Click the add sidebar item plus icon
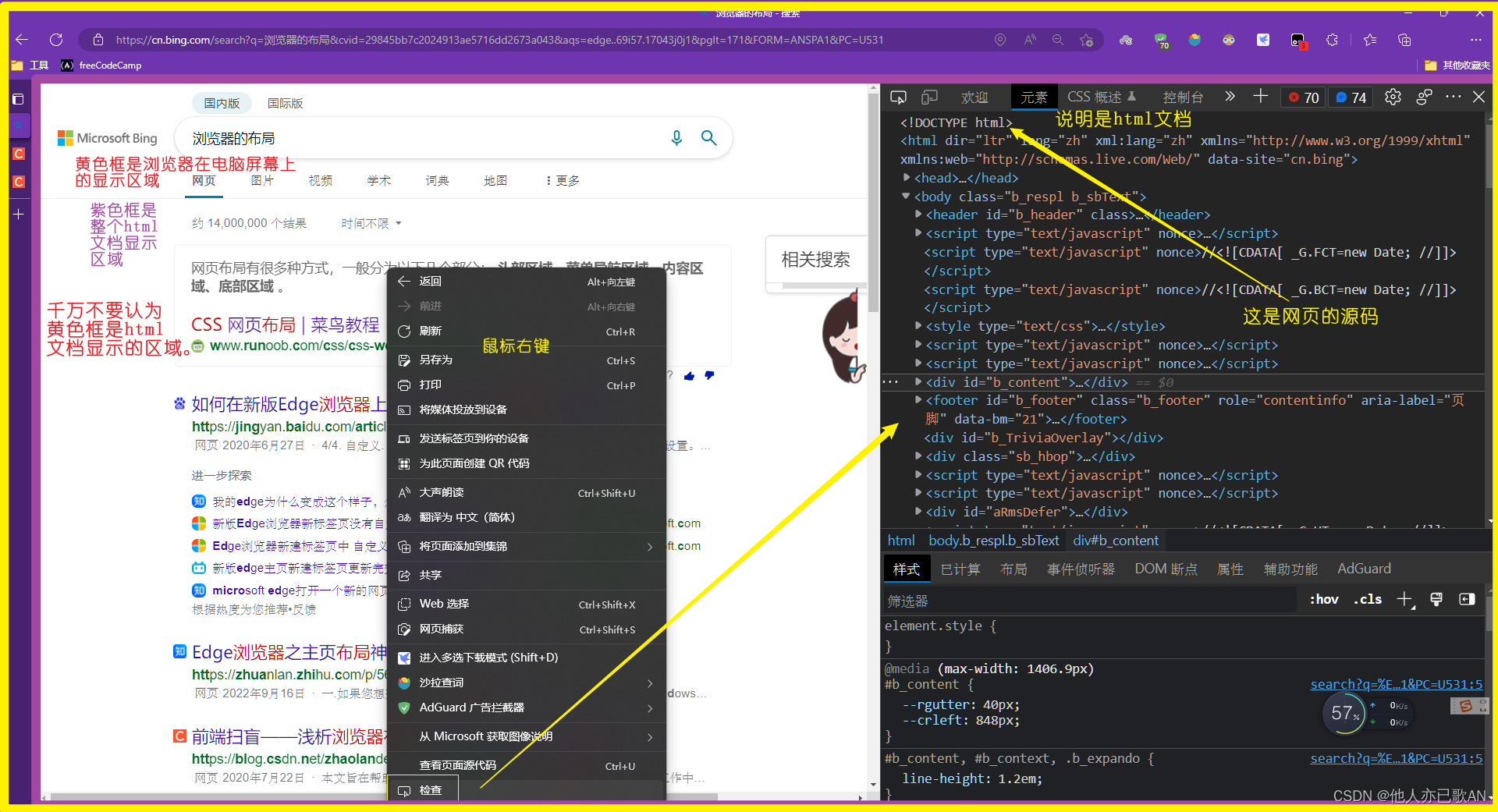The width and height of the screenshot is (1498, 812). click(x=19, y=214)
